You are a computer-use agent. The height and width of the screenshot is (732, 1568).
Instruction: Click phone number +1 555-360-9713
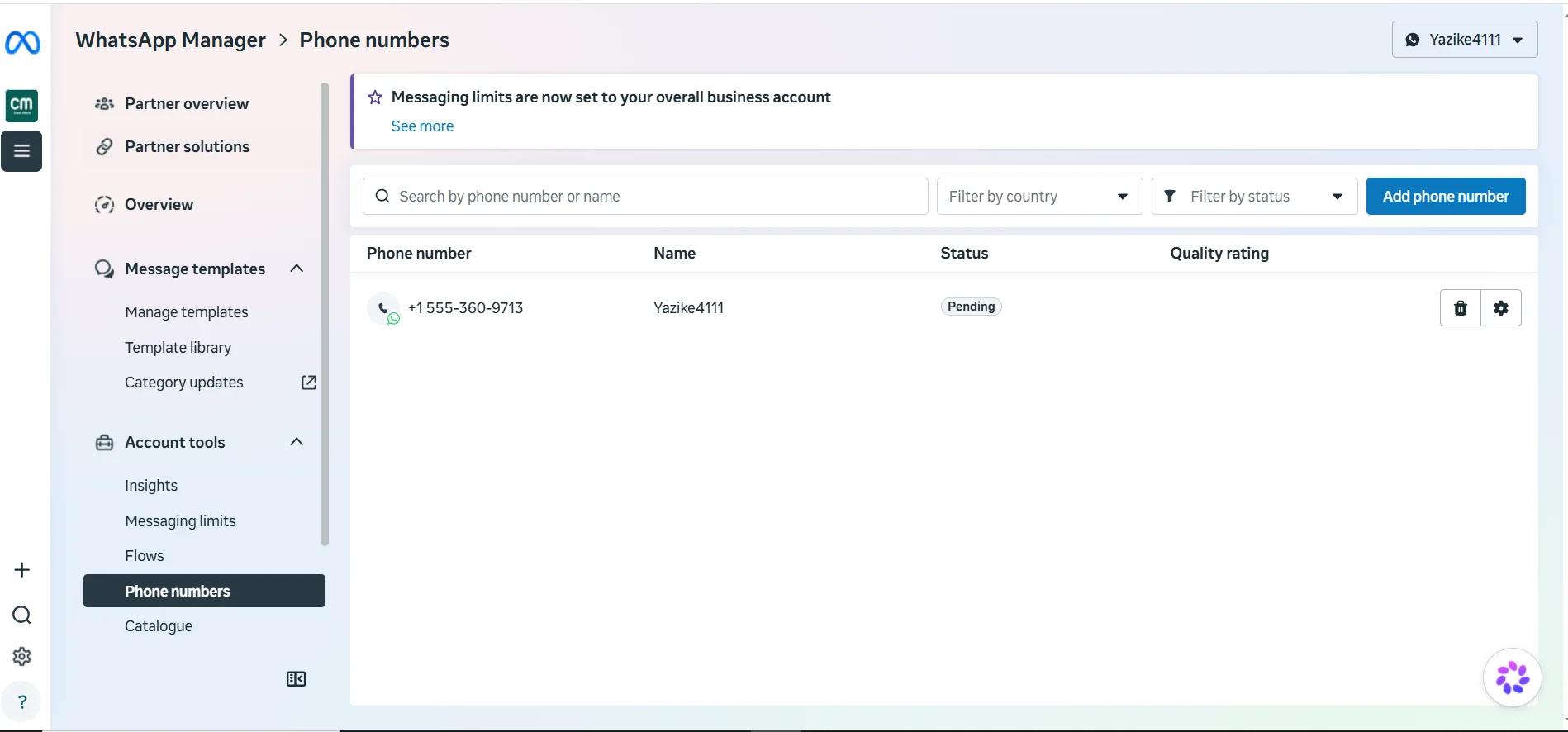coord(466,308)
